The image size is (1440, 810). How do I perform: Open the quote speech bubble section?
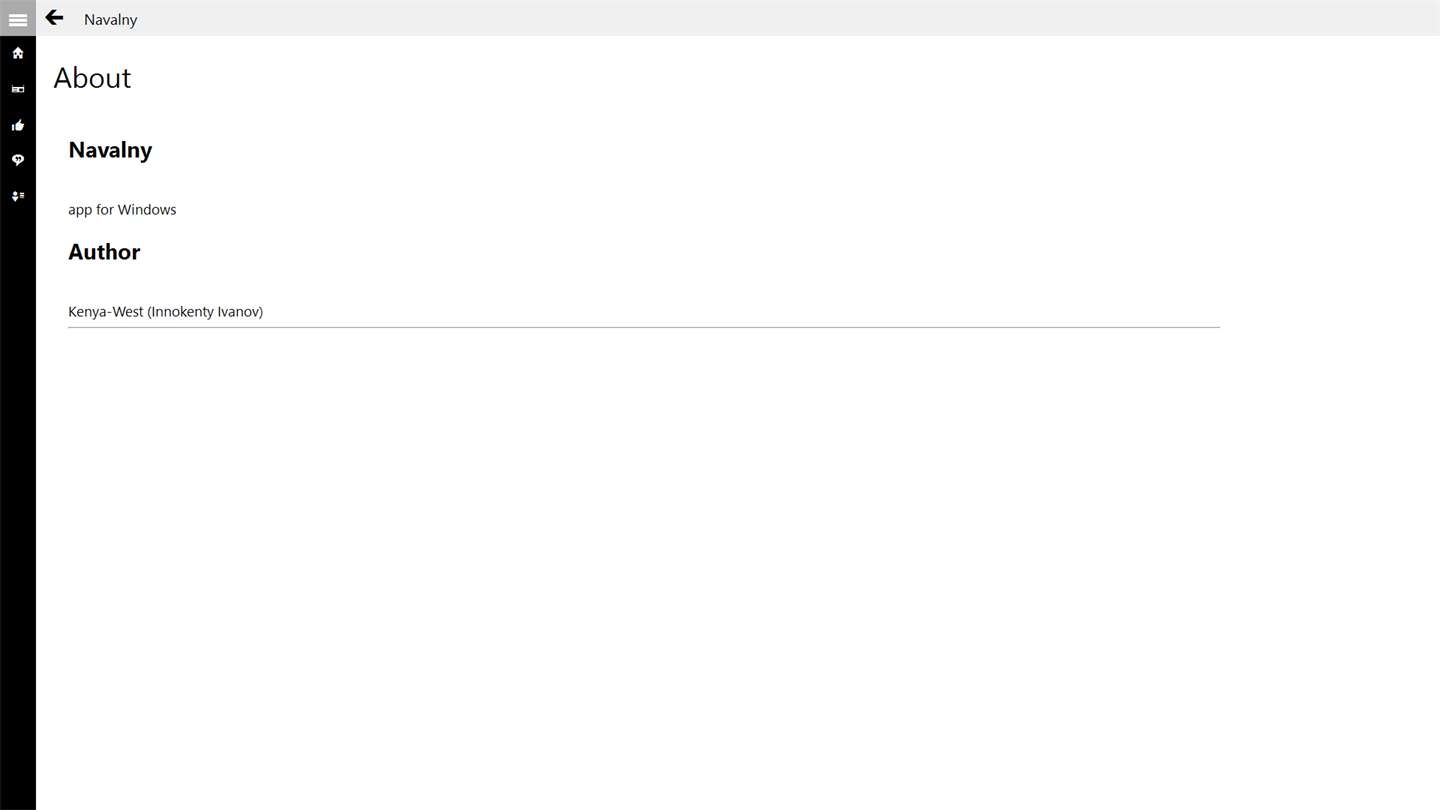tap(18, 160)
